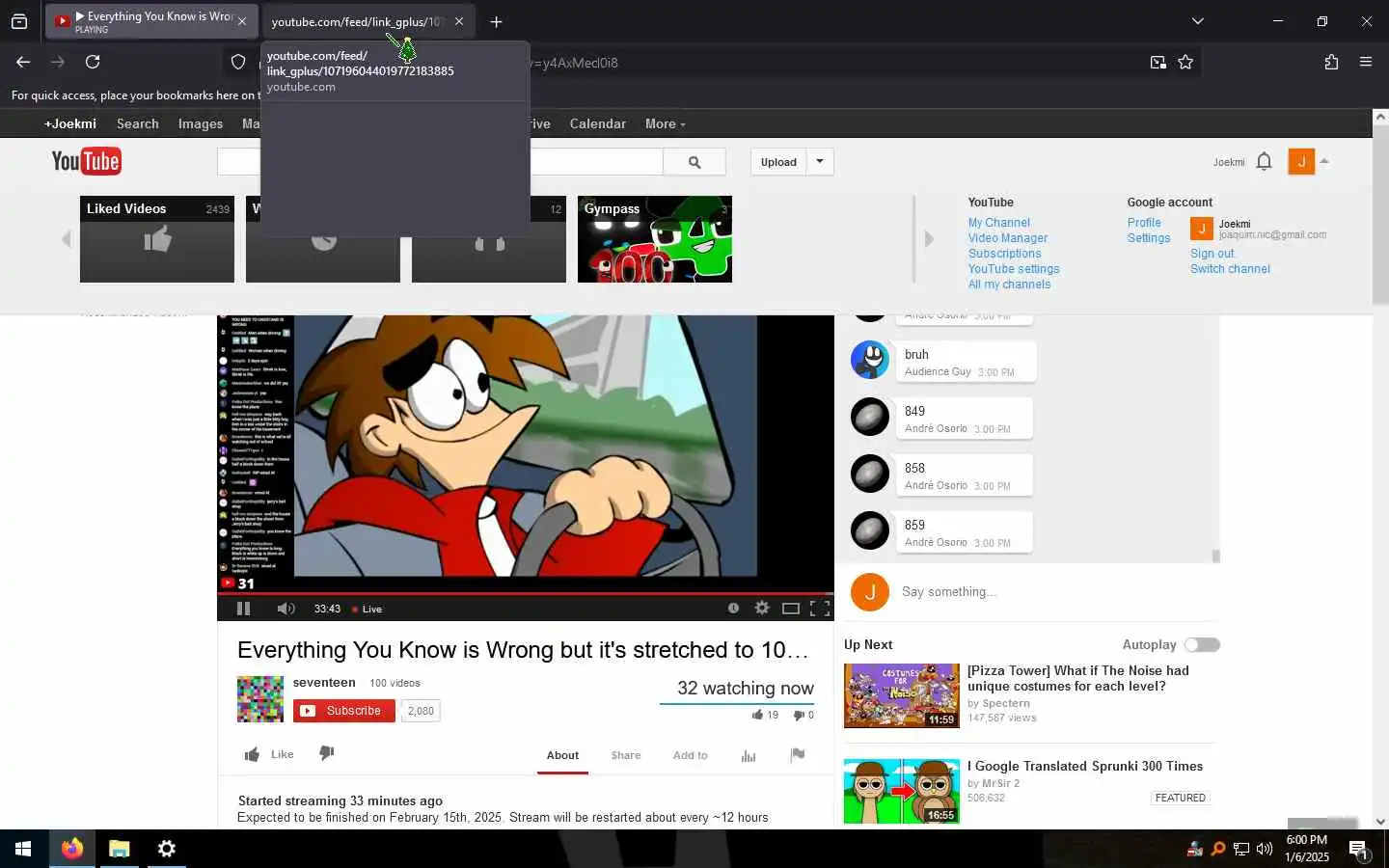Open My Channel link
This screenshot has height=868, width=1389.
(999, 223)
